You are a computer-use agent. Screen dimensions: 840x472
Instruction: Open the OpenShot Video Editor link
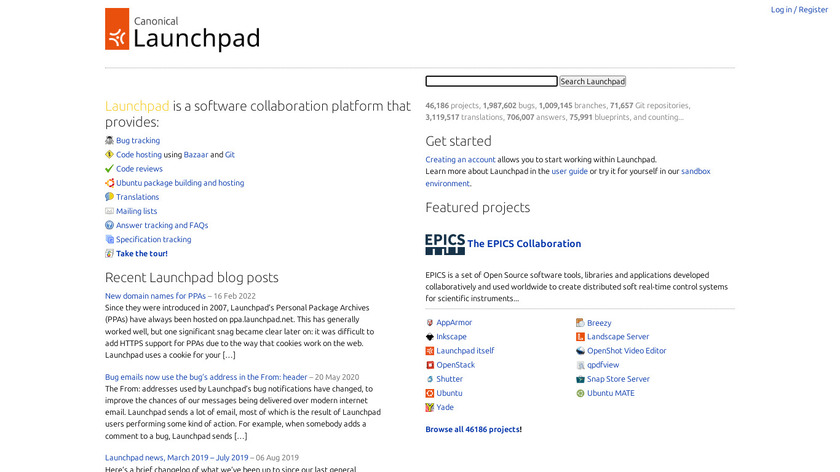point(626,351)
